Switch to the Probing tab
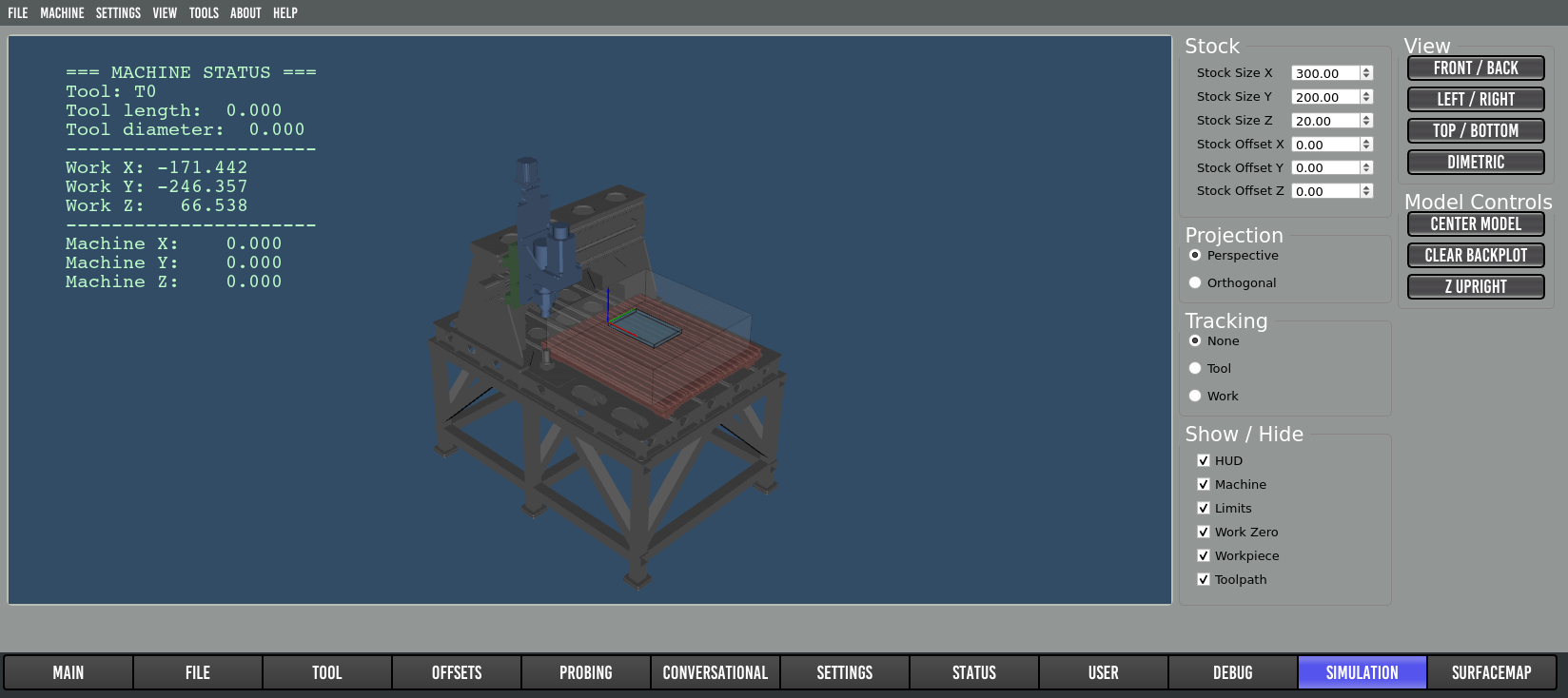 point(585,673)
